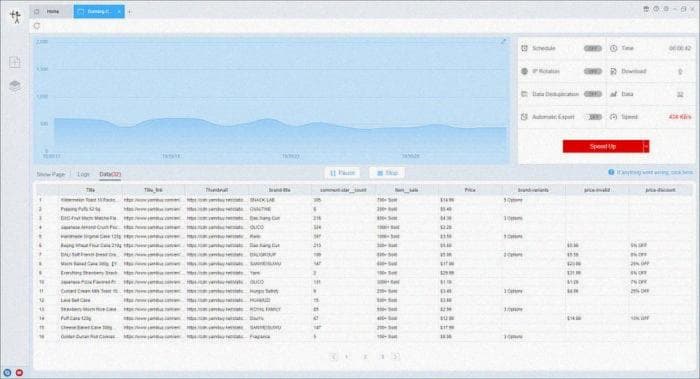Select the 'Fragrance' brand cell

coord(279,337)
